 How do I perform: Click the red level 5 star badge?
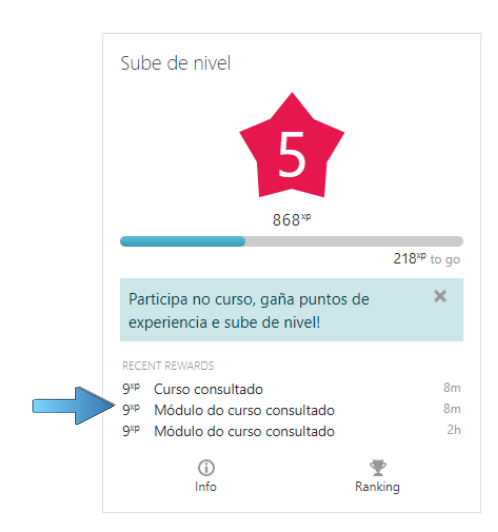[x=292, y=145]
